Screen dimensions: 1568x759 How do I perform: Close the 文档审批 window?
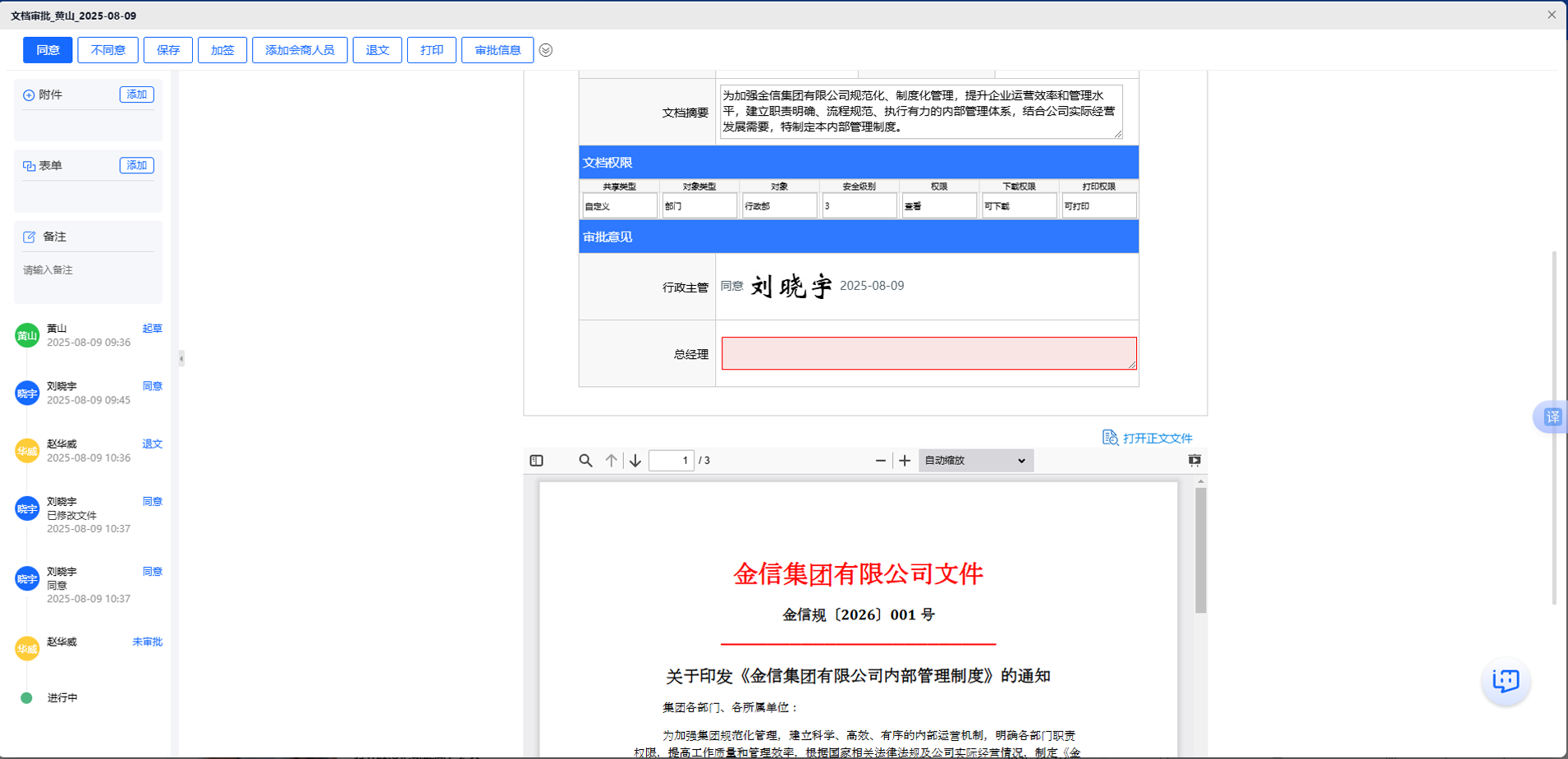tap(1552, 15)
